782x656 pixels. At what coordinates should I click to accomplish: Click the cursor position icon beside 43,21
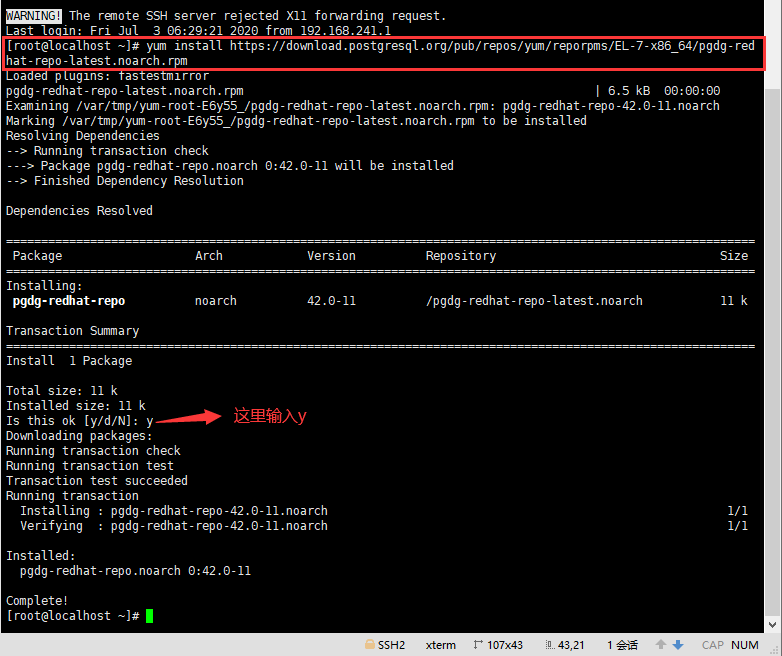550,645
